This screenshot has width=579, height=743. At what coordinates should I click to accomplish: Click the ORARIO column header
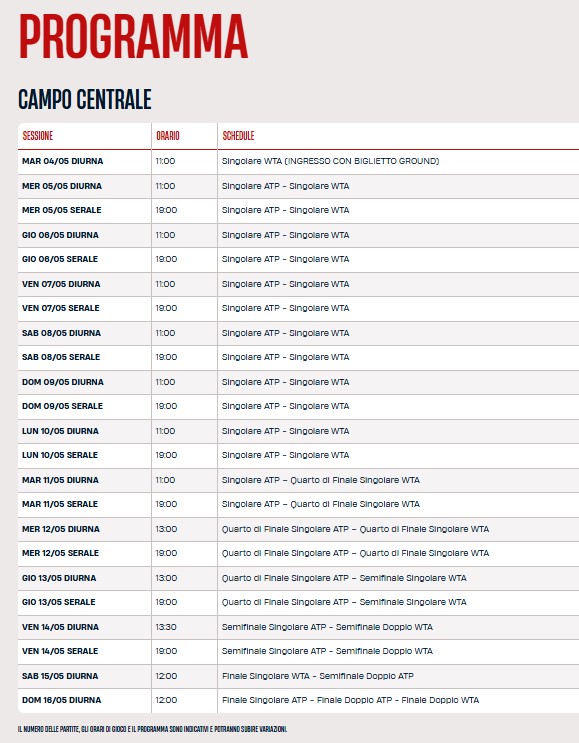point(168,136)
